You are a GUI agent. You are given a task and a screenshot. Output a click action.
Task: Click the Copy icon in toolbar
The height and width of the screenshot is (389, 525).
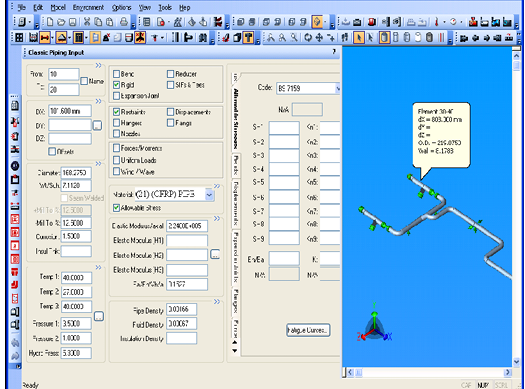pos(98,22)
